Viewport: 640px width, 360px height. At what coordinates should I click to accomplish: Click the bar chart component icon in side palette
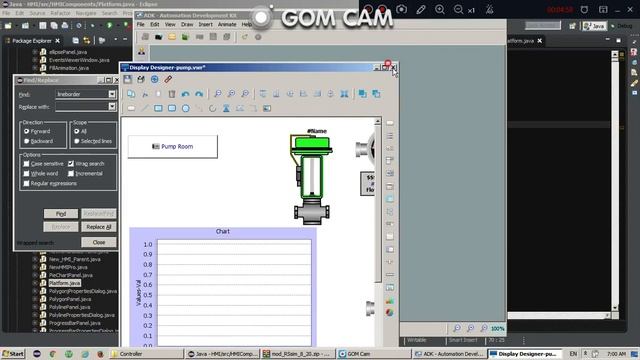(390, 300)
